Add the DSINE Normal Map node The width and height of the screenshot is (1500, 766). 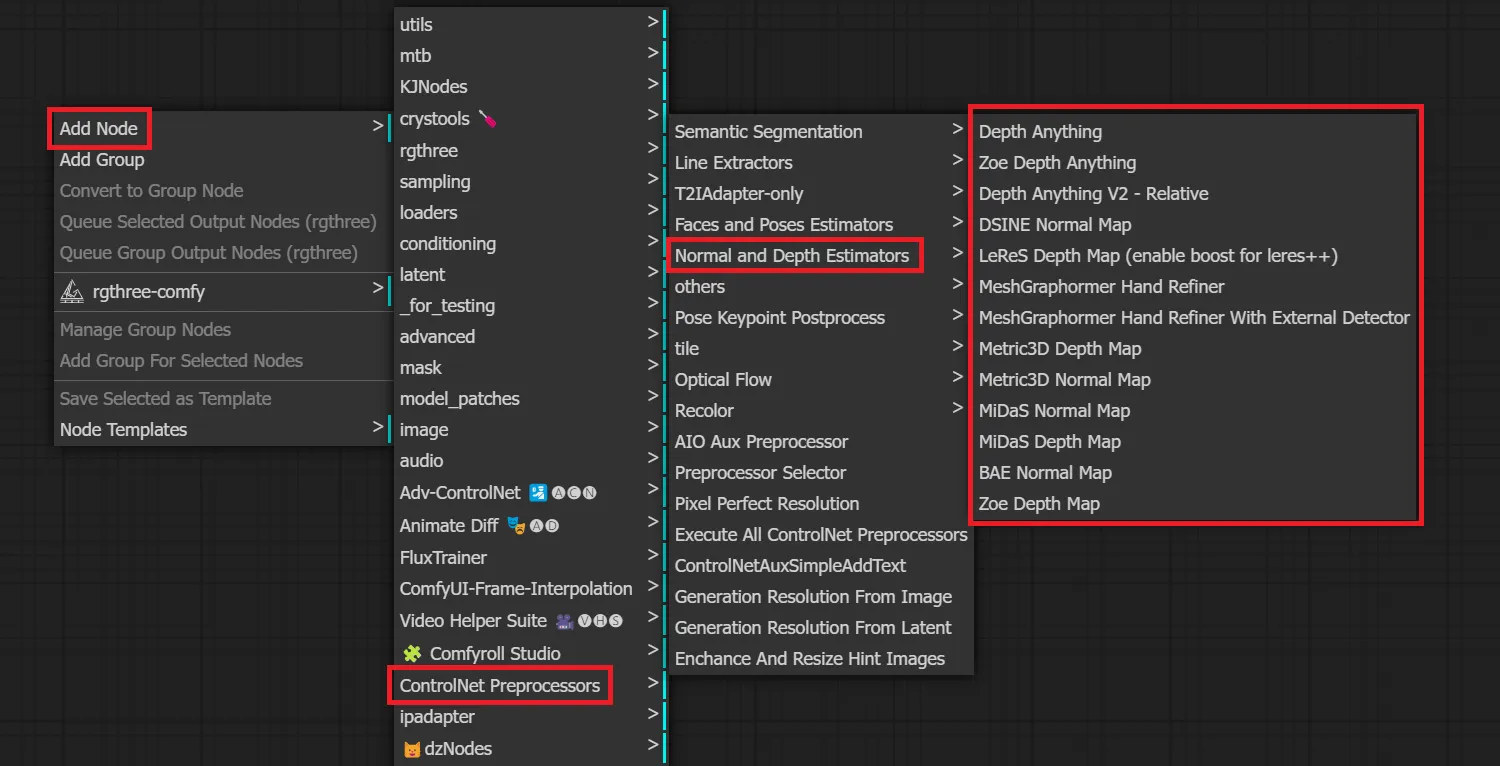pos(1195,224)
